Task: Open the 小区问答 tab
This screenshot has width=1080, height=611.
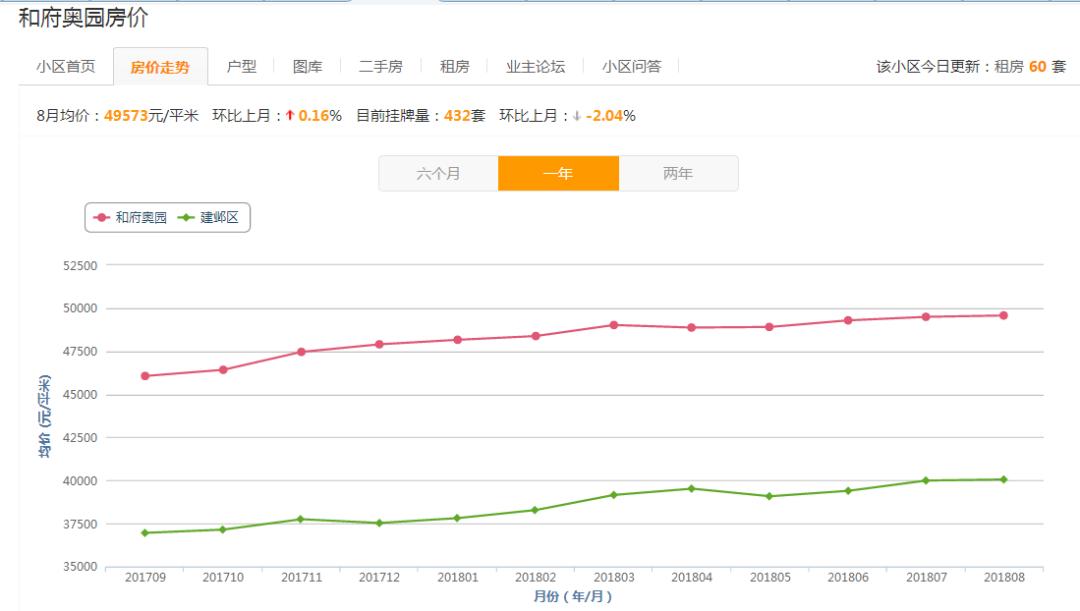Action: 632,65
